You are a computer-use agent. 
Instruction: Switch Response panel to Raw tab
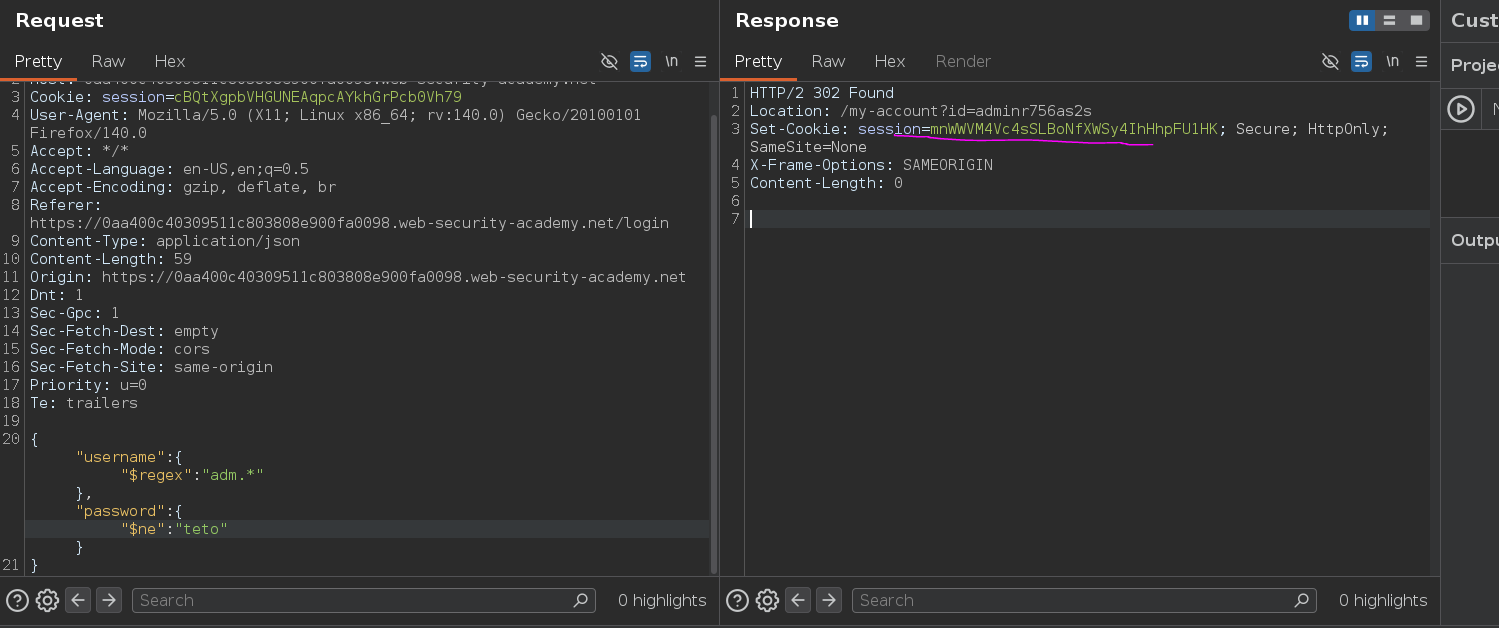(x=828, y=61)
